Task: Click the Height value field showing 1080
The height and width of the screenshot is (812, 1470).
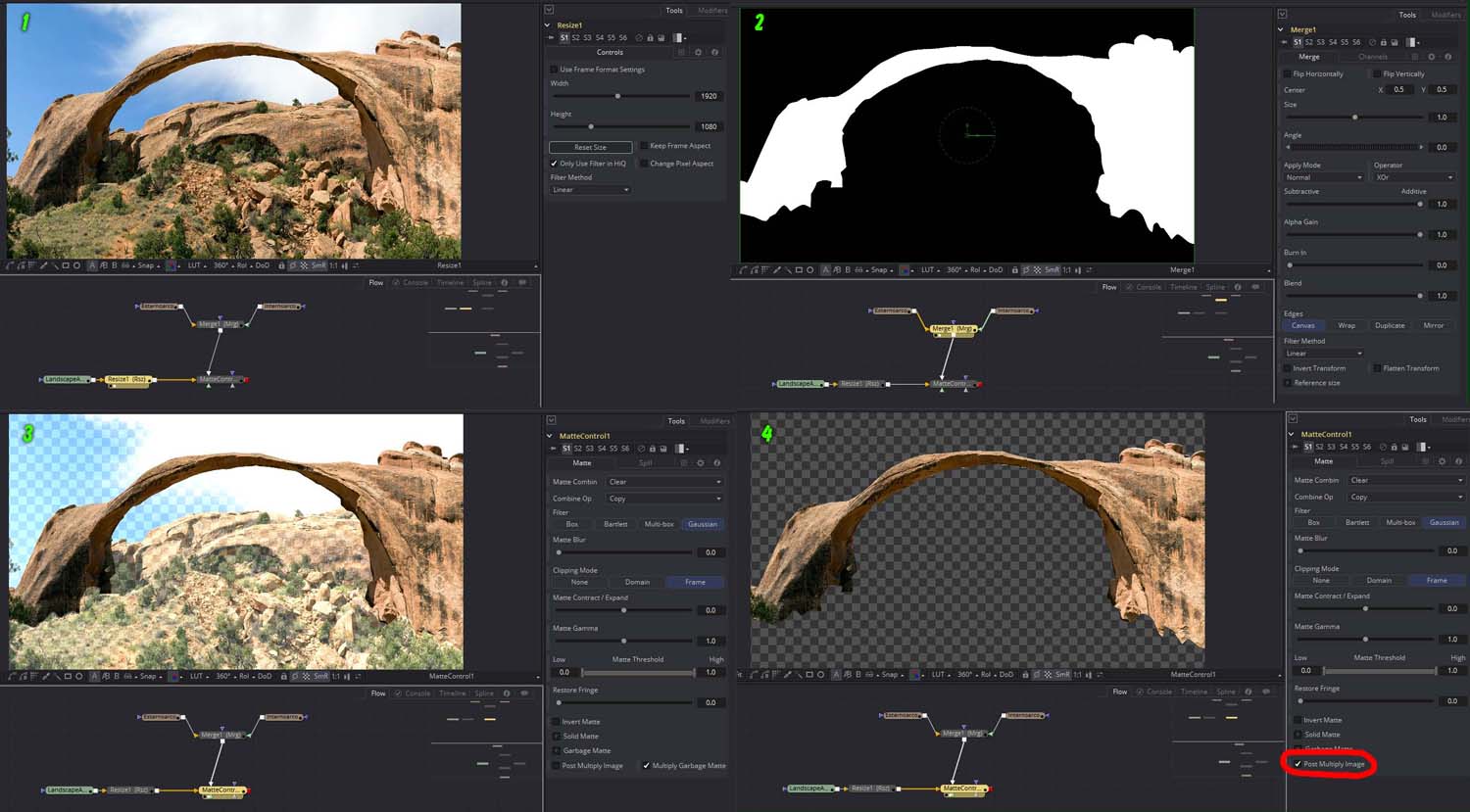Action: (709, 126)
